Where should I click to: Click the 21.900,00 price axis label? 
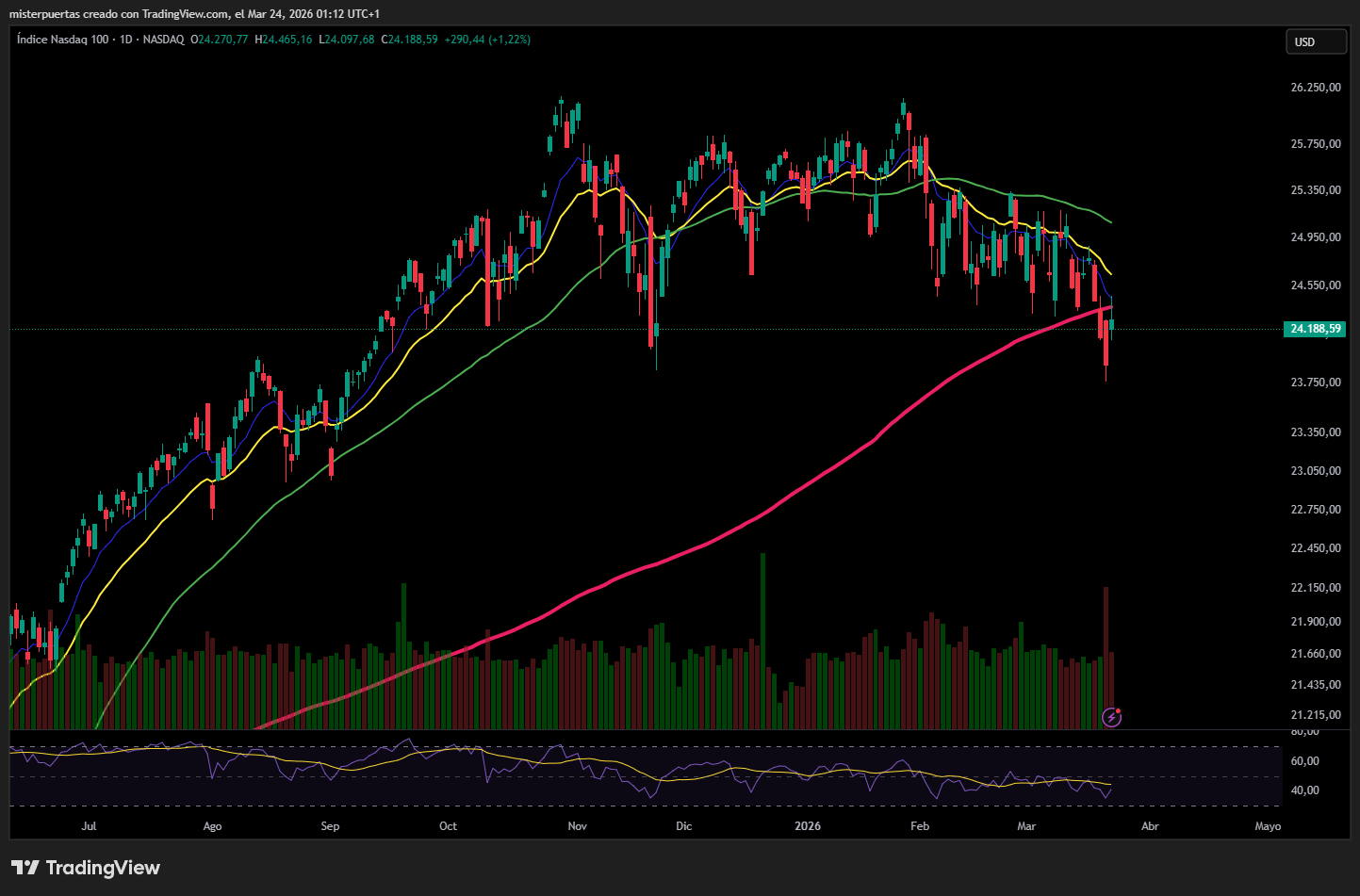click(1316, 622)
